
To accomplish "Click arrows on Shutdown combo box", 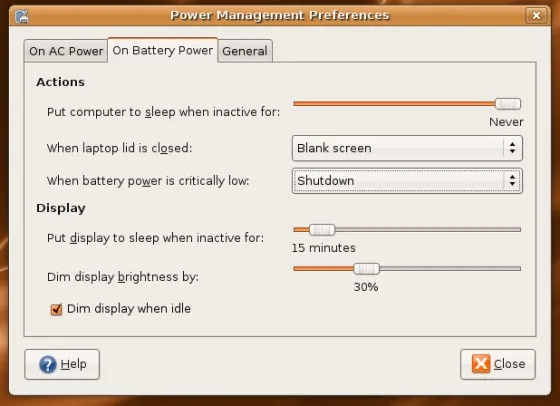I will (x=512, y=181).
